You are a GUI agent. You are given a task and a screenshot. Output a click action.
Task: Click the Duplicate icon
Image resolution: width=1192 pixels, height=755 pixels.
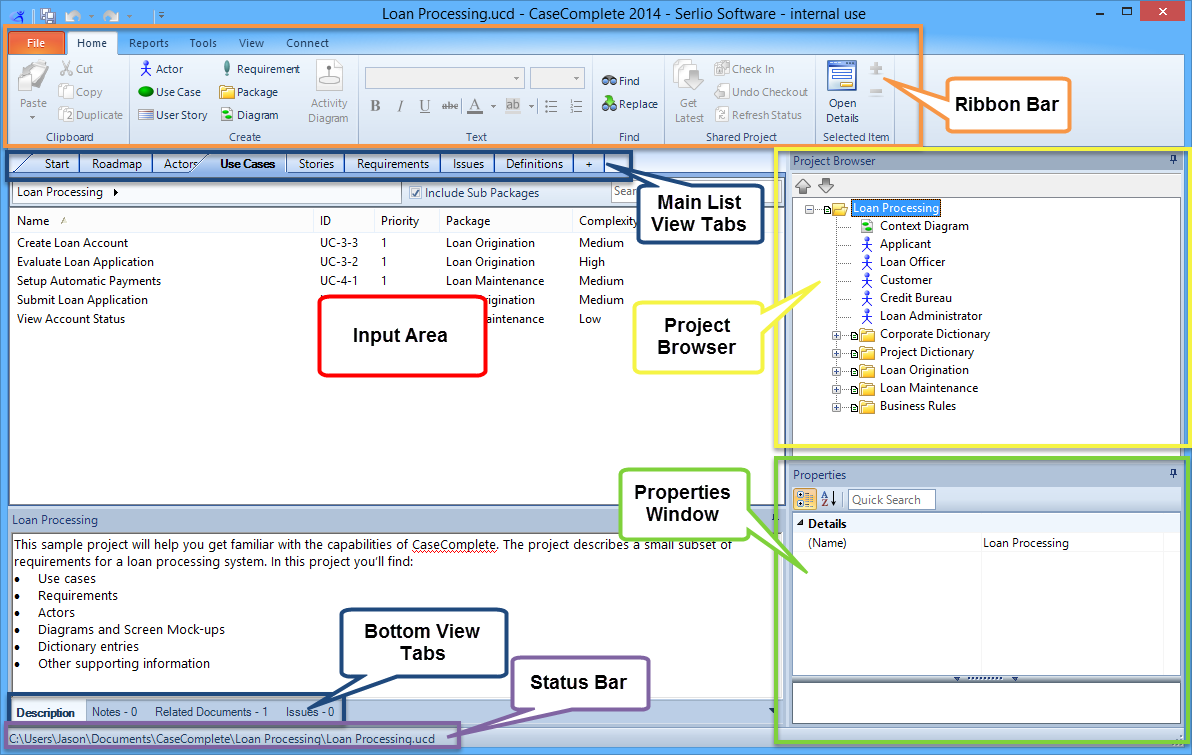coord(67,115)
